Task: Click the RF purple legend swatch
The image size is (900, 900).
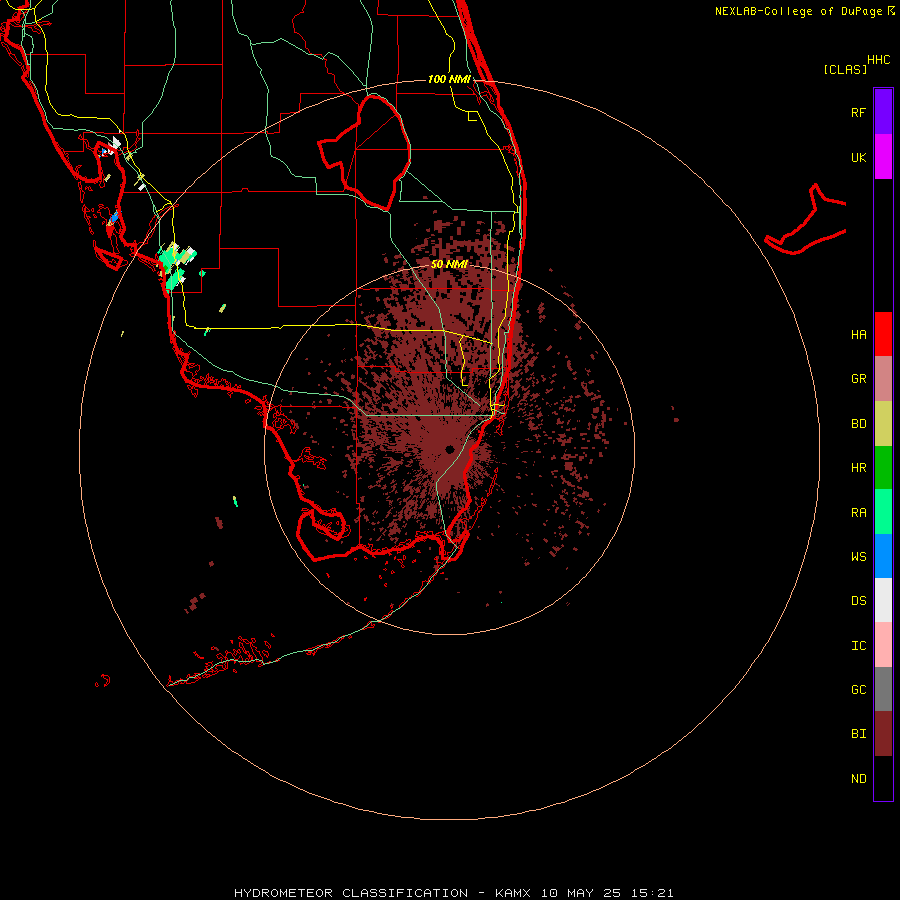Action: [x=883, y=111]
